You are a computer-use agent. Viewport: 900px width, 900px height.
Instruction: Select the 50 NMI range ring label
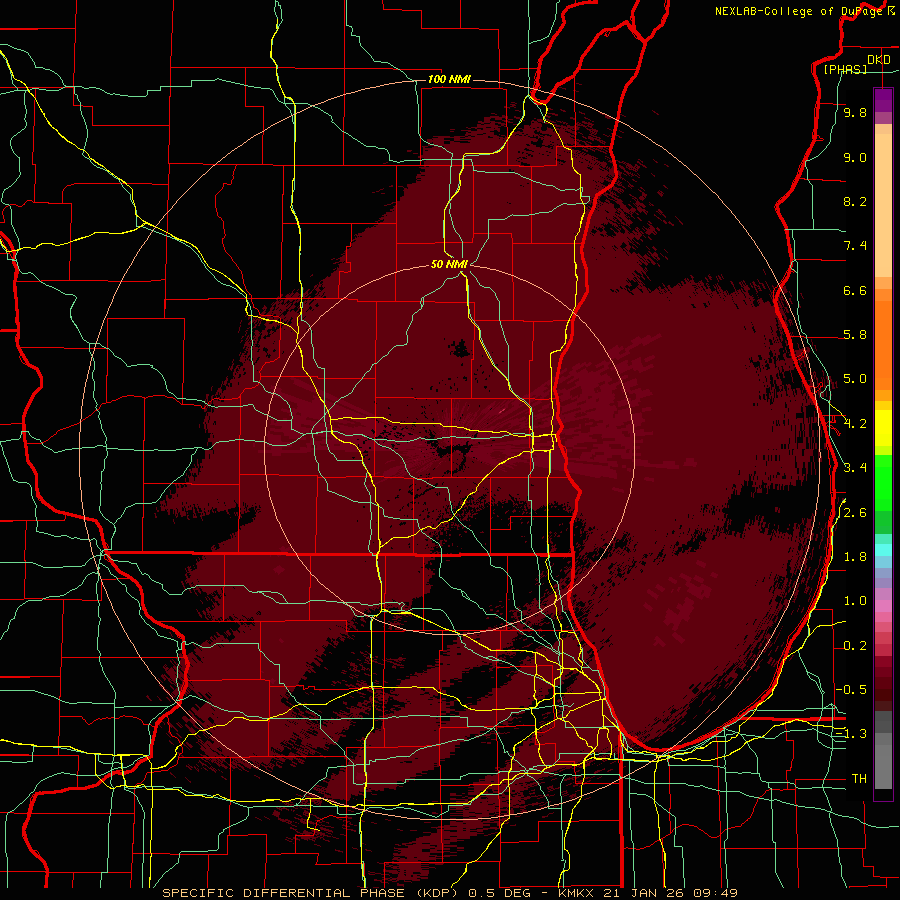click(x=449, y=264)
